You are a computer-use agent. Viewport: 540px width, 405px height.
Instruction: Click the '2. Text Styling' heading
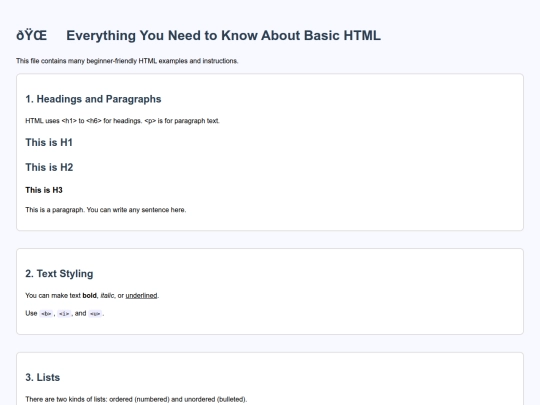coord(59,274)
